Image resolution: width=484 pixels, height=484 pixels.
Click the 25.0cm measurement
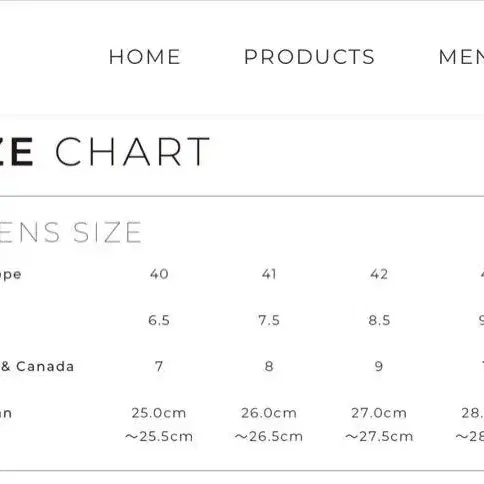(159, 413)
